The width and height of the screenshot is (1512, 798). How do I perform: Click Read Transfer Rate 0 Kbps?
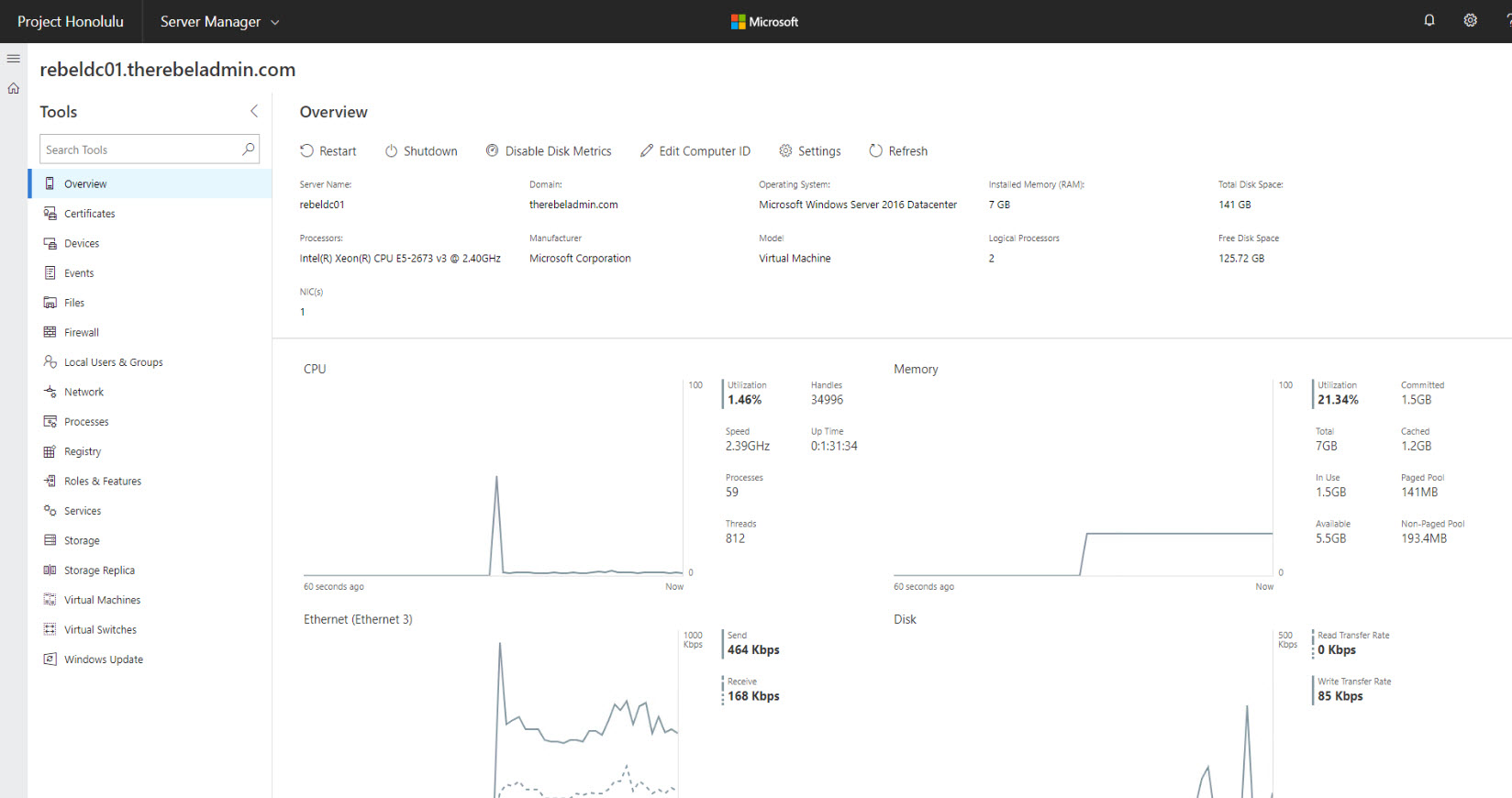point(1337,650)
